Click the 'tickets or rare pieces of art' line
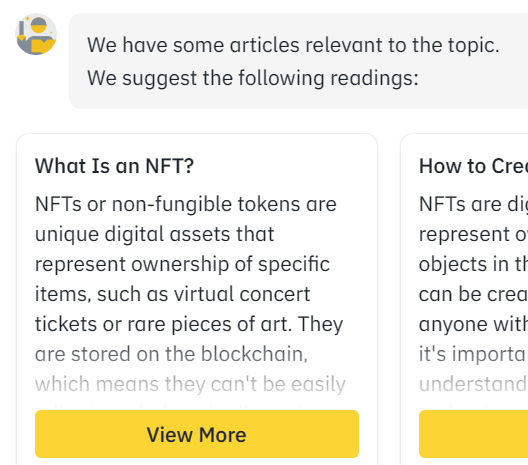The image size is (528, 465). click(189, 324)
